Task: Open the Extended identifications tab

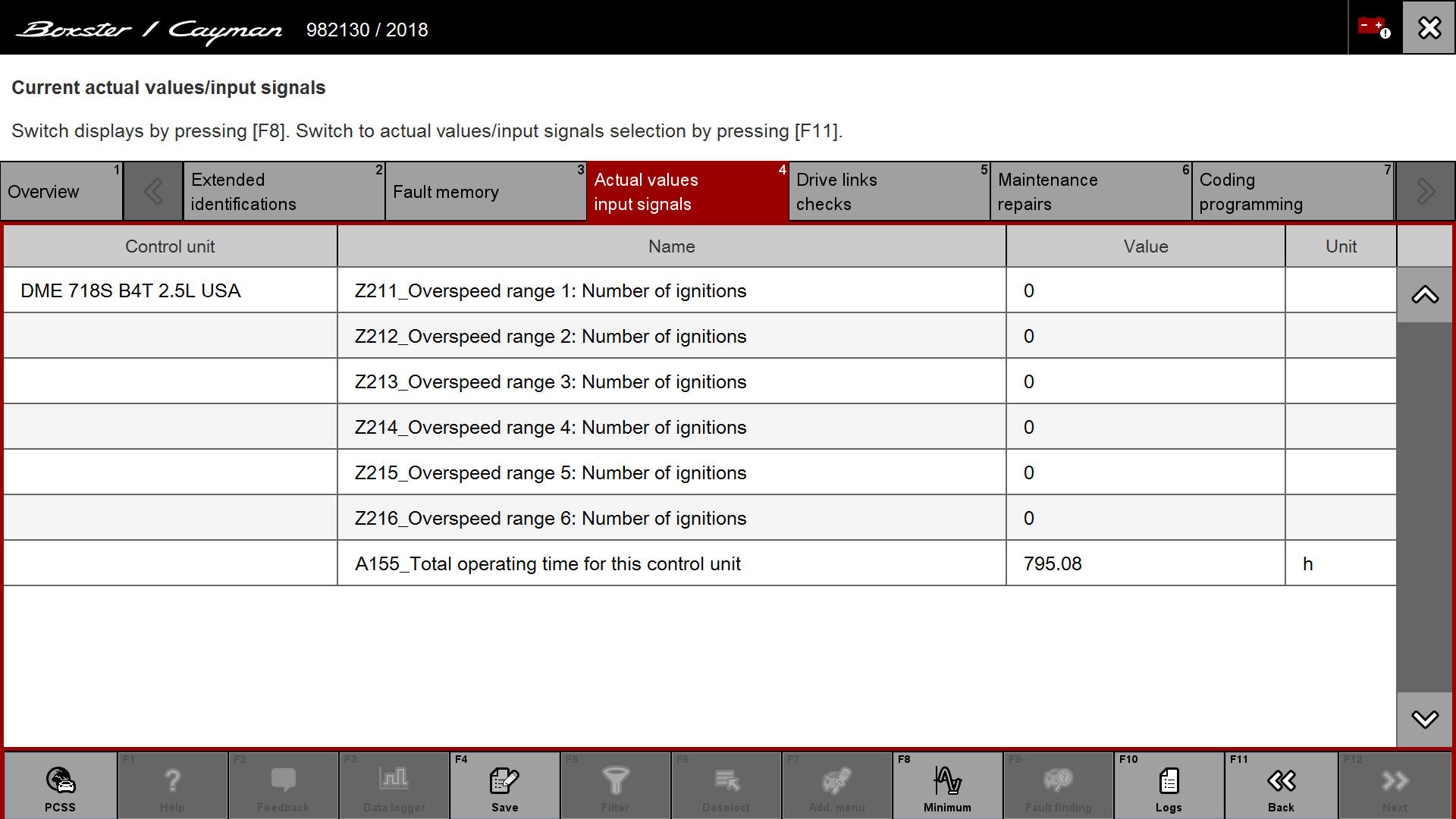Action: [x=284, y=191]
